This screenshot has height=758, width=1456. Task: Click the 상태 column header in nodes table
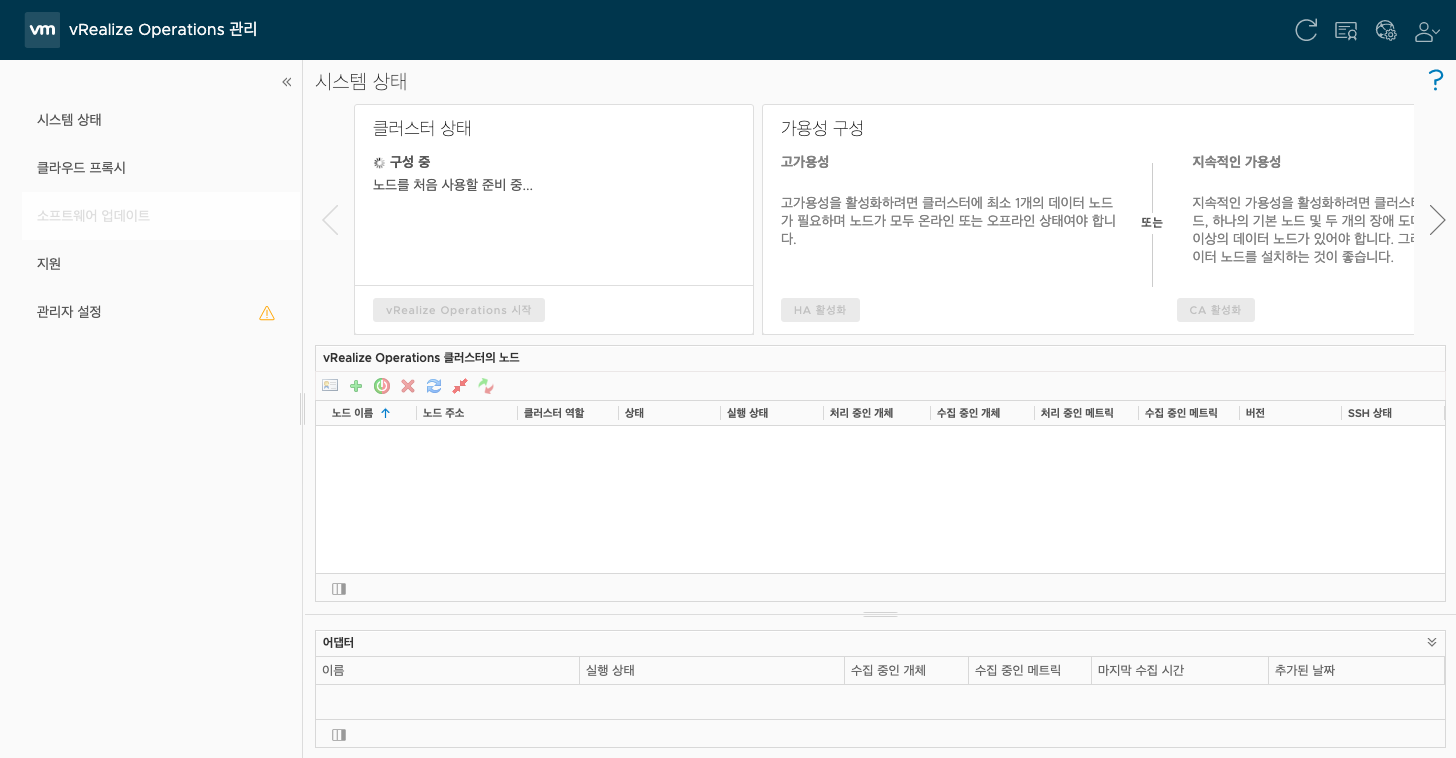click(x=669, y=413)
